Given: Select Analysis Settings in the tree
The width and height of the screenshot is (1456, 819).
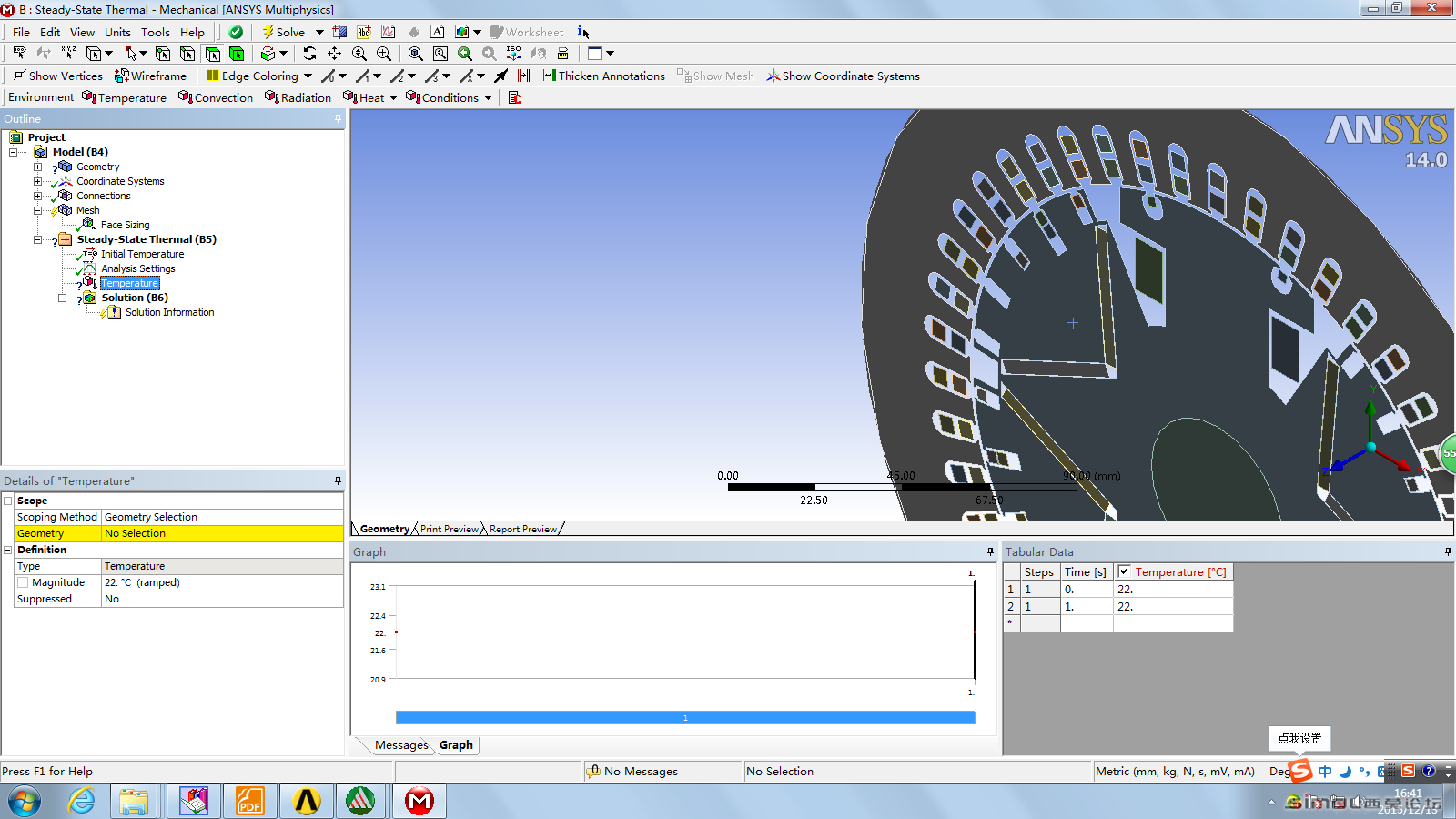Looking at the screenshot, I should pyautogui.click(x=137, y=268).
